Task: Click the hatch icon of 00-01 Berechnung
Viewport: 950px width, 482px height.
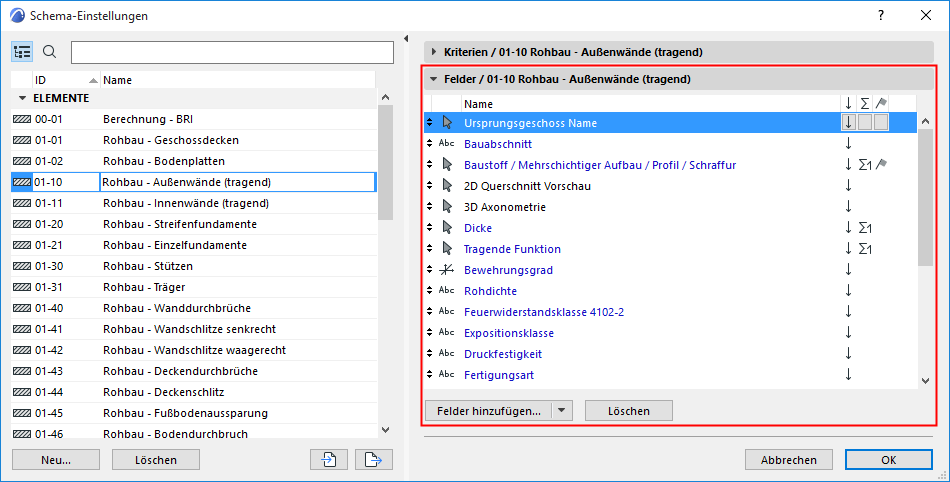Action: [22, 119]
